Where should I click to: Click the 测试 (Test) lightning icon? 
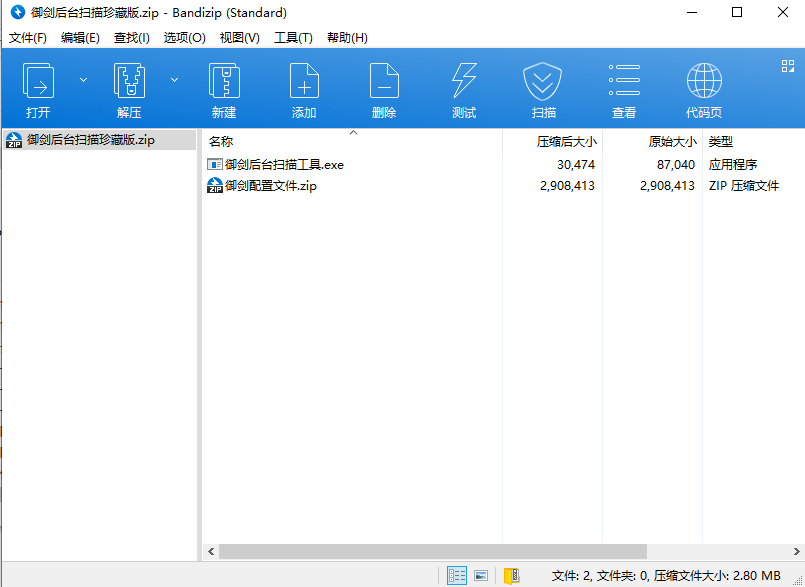coord(464,81)
